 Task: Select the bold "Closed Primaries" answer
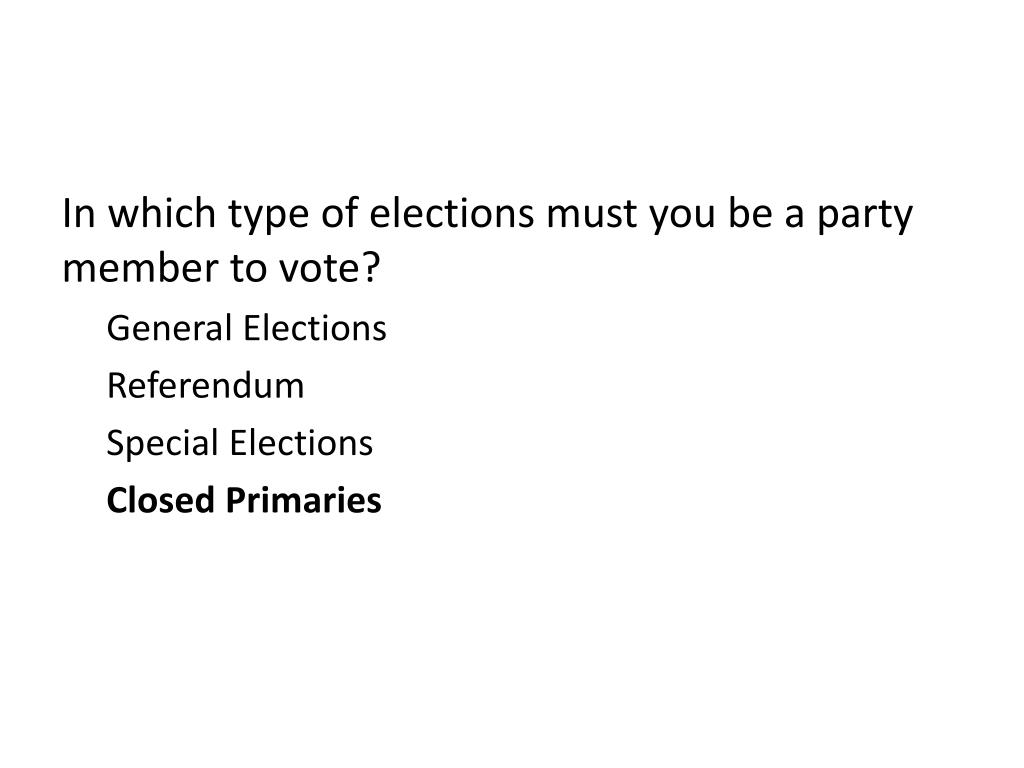coord(244,500)
